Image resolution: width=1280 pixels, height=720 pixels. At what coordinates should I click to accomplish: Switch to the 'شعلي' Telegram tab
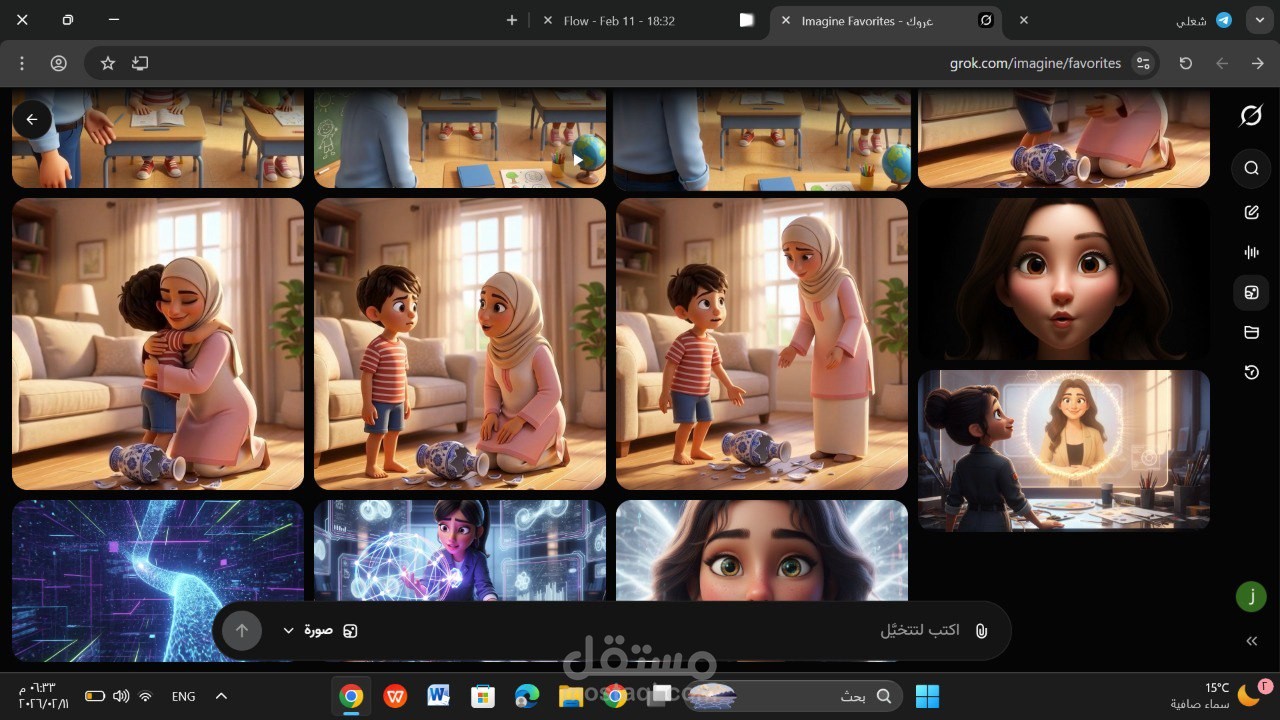1190,21
